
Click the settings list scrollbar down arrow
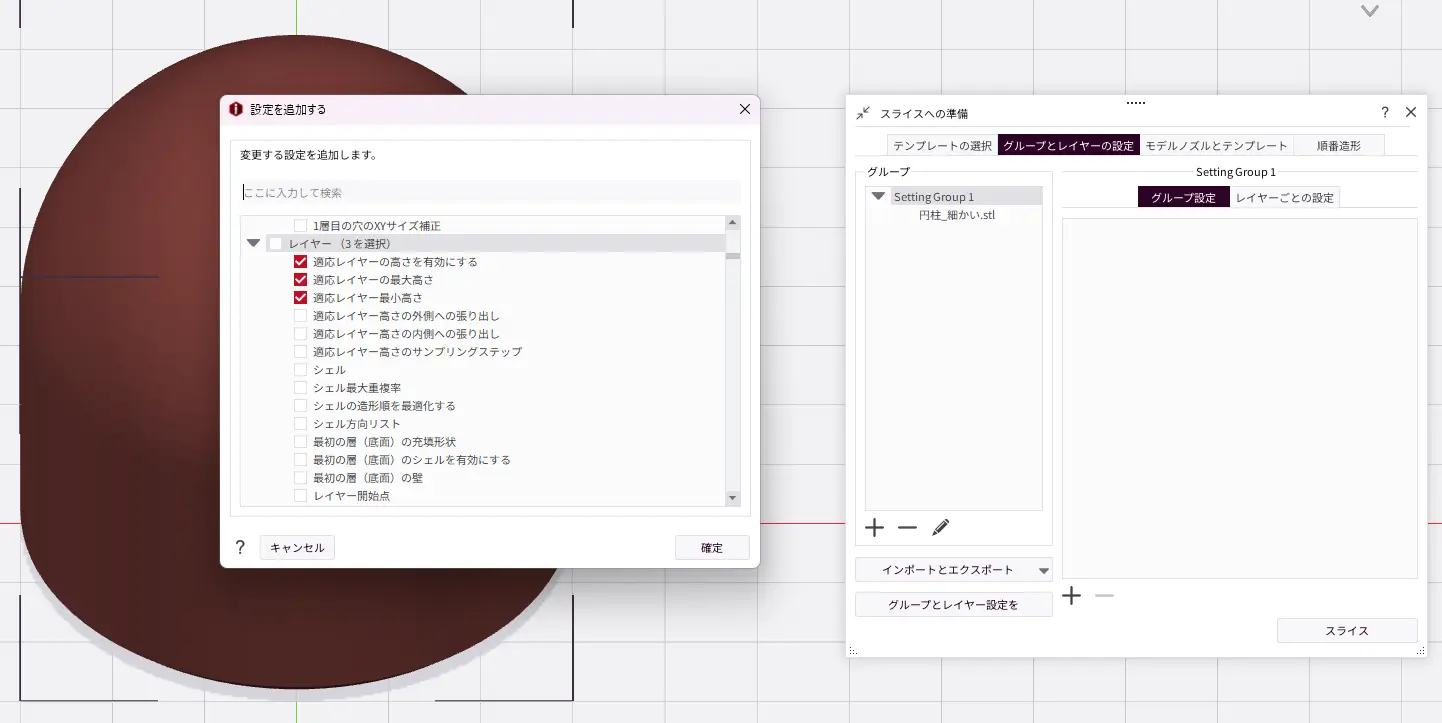point(732,498)
